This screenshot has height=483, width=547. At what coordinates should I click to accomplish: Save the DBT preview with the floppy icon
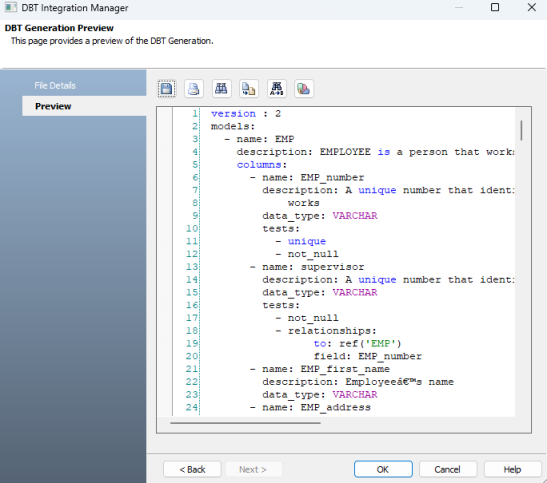click(166, 89)
